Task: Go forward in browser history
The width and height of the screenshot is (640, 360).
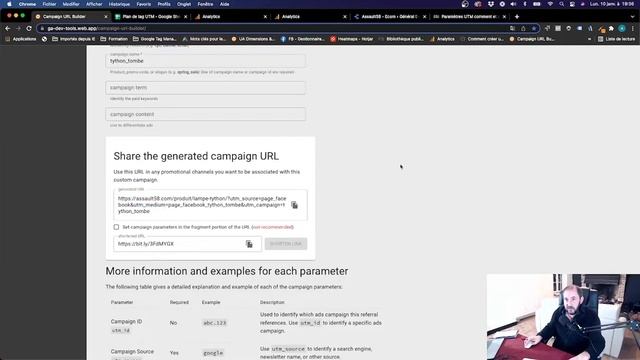Action: point(18,29)
